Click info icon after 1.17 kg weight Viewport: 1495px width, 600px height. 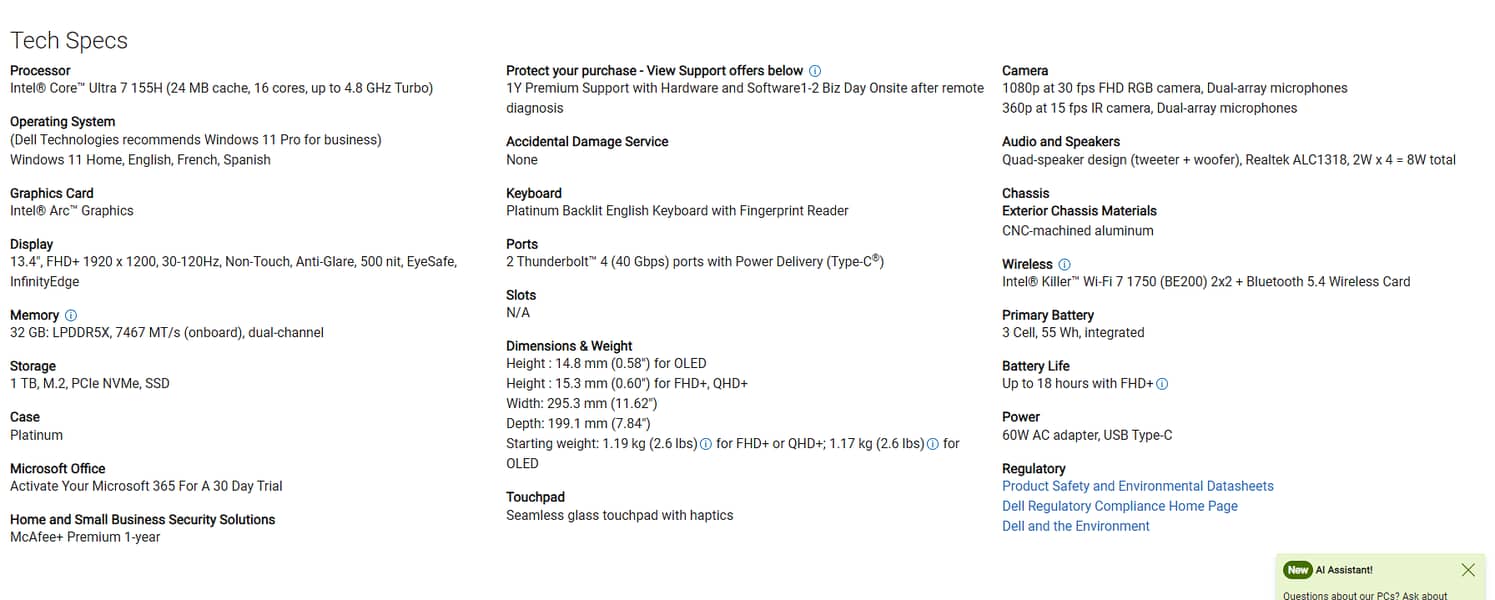coord(933,444)
